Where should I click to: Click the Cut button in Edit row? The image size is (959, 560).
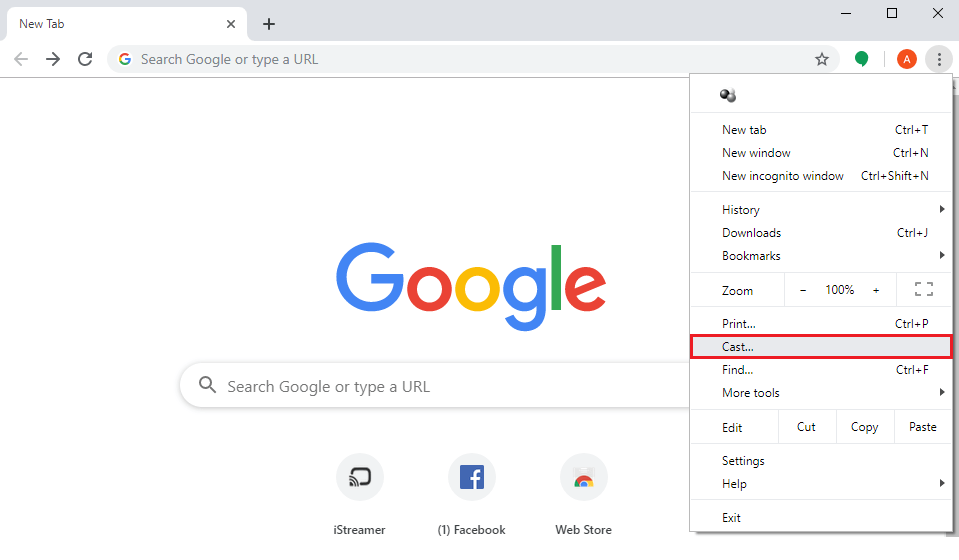807,427
